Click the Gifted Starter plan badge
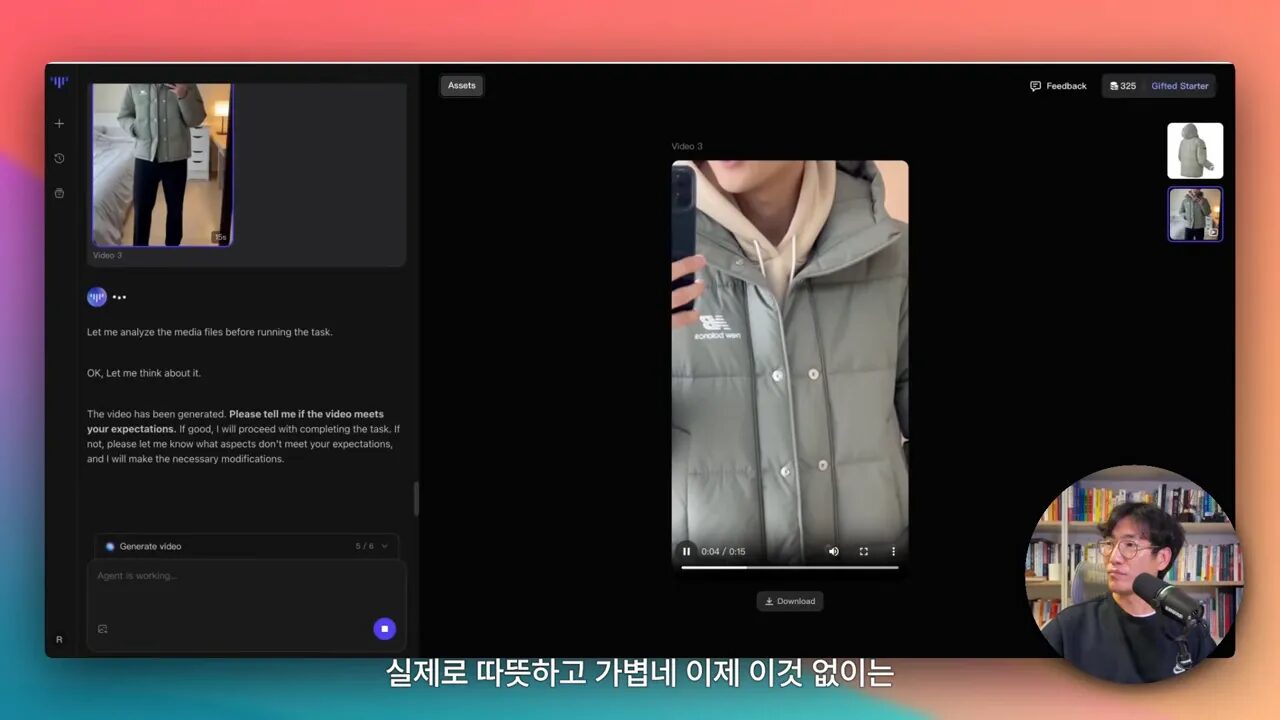The height and width of the screenshot is (720, 1280). 1180,86
